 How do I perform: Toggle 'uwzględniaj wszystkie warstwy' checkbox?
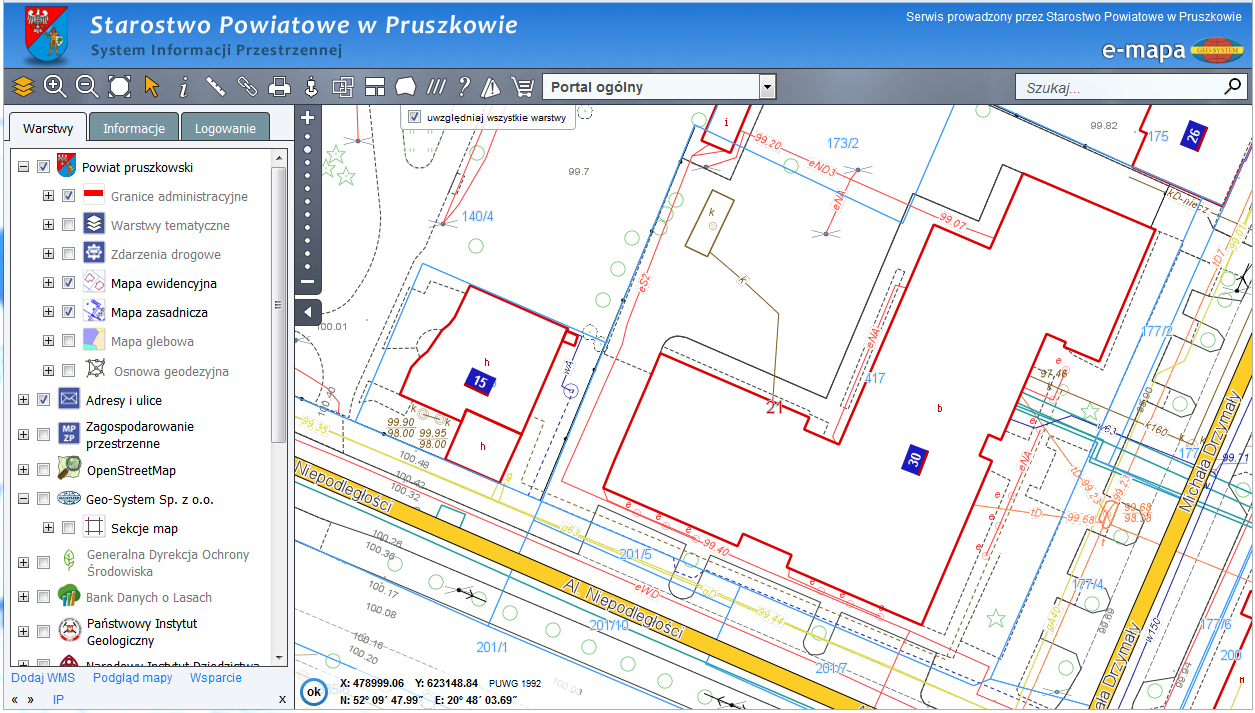coord(414,117)
